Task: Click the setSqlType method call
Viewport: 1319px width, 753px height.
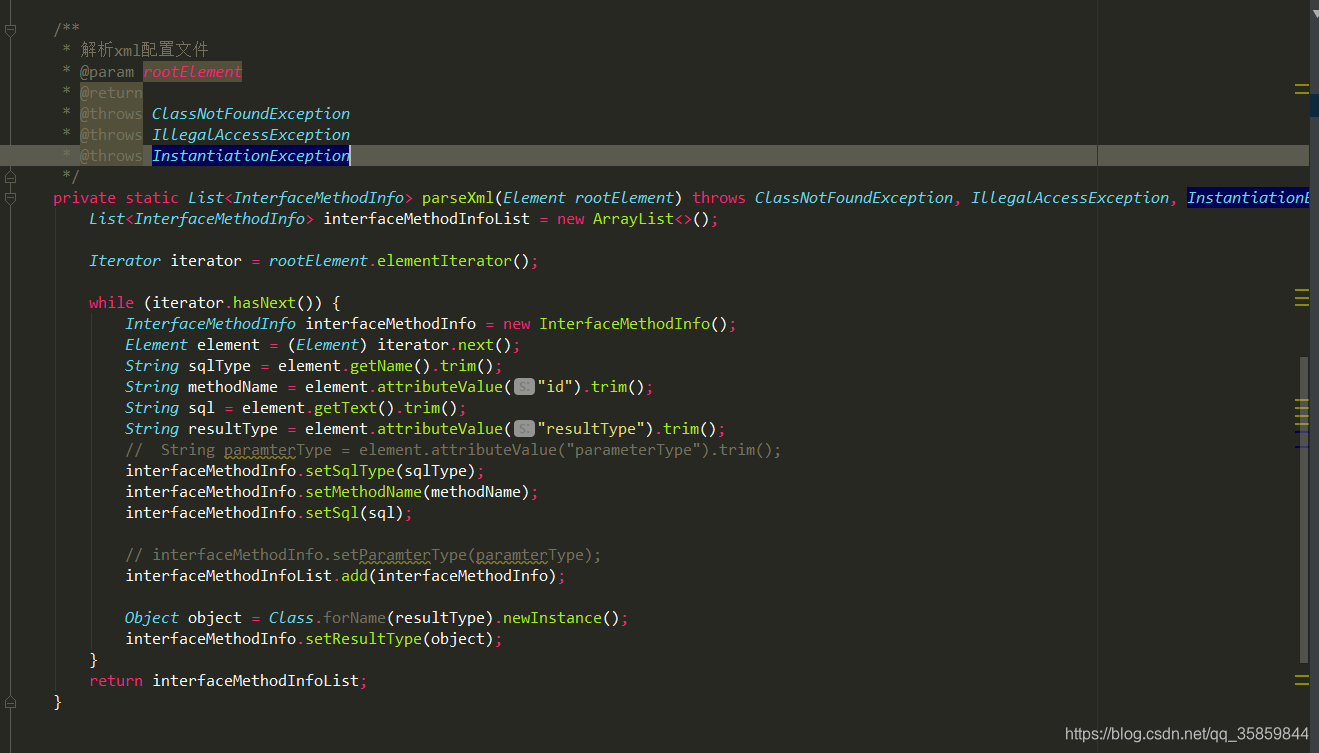Action: click(x=350, y=471)
